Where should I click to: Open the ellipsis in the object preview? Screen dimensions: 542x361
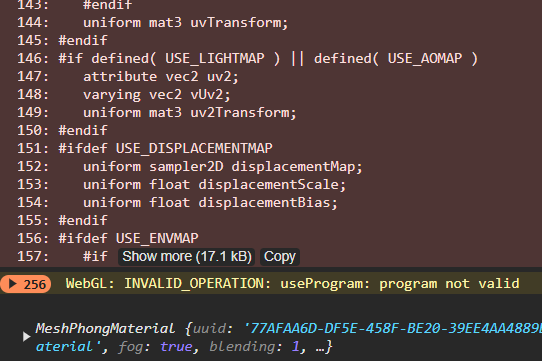tap(320, 347)
